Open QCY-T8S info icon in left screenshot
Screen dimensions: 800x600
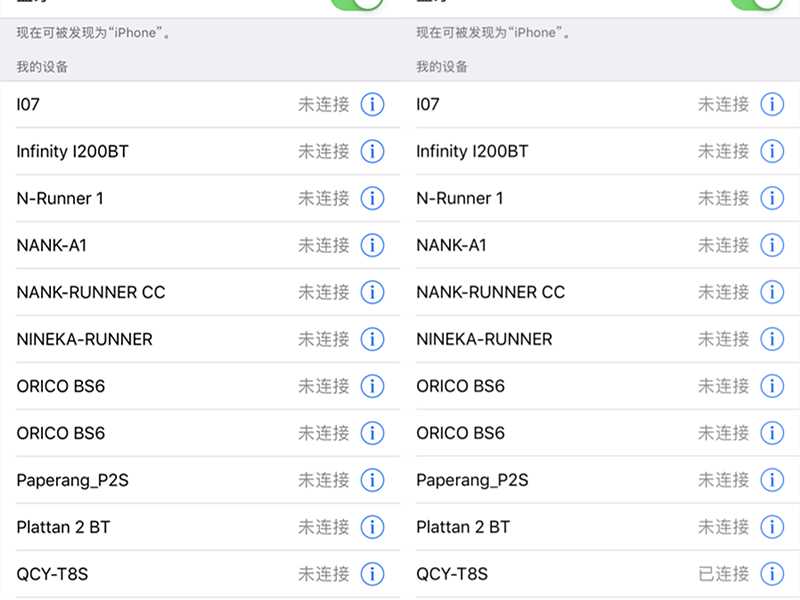pyautogui.click(x=372, y=574)
